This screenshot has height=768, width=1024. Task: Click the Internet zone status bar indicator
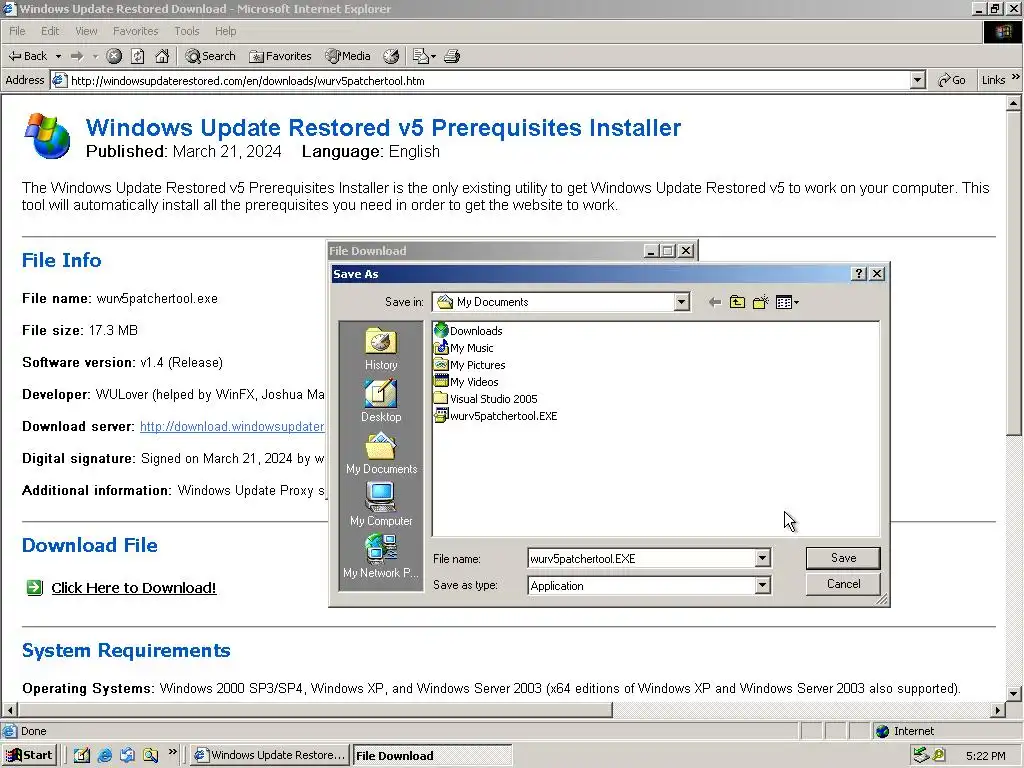[x=905, y=731]
